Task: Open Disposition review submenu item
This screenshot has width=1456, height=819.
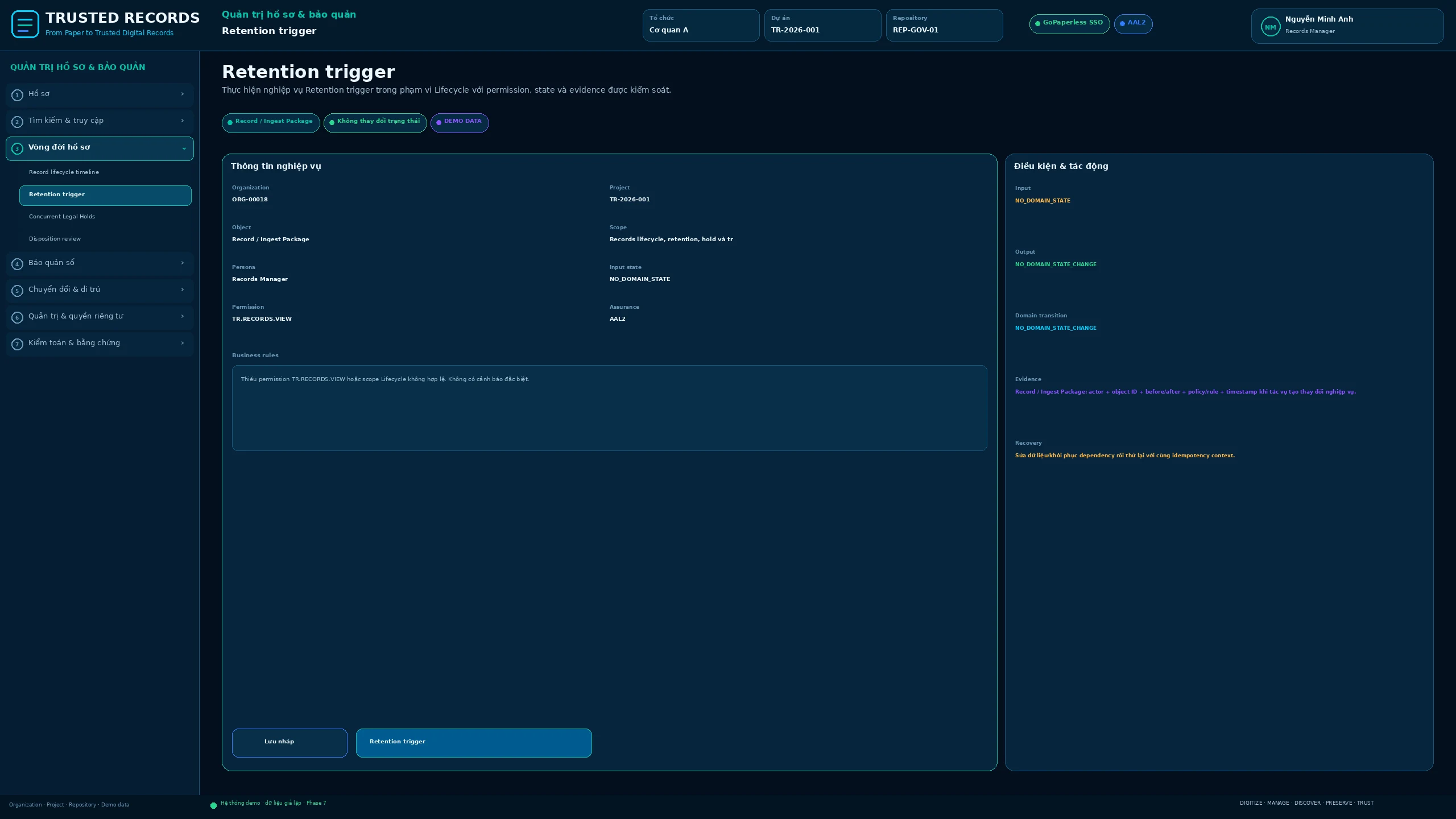Action: point(105,239)
